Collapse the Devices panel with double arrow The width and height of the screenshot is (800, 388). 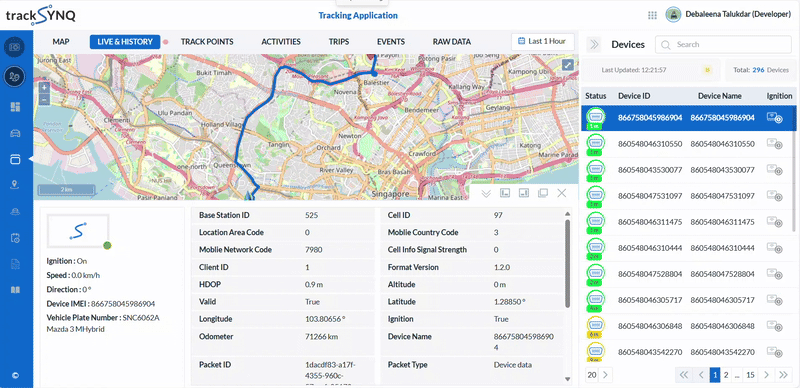[594, 44]
